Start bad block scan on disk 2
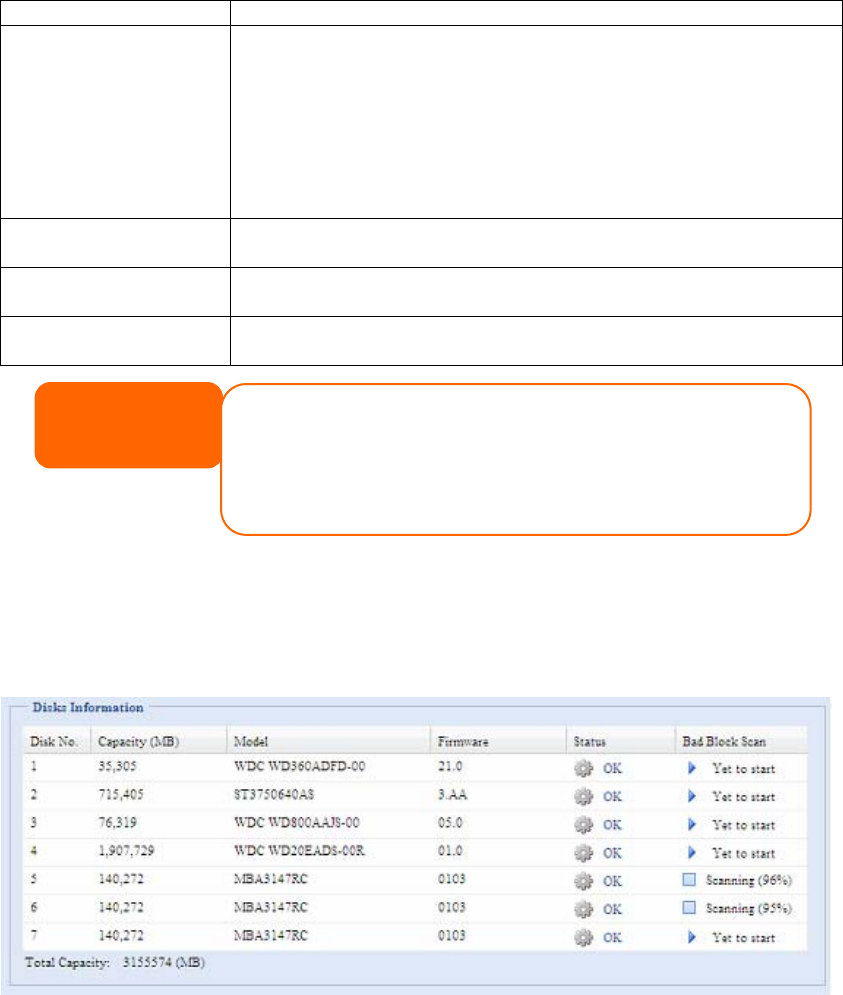This screenshot has width=843, height=995. pos(692,796)
